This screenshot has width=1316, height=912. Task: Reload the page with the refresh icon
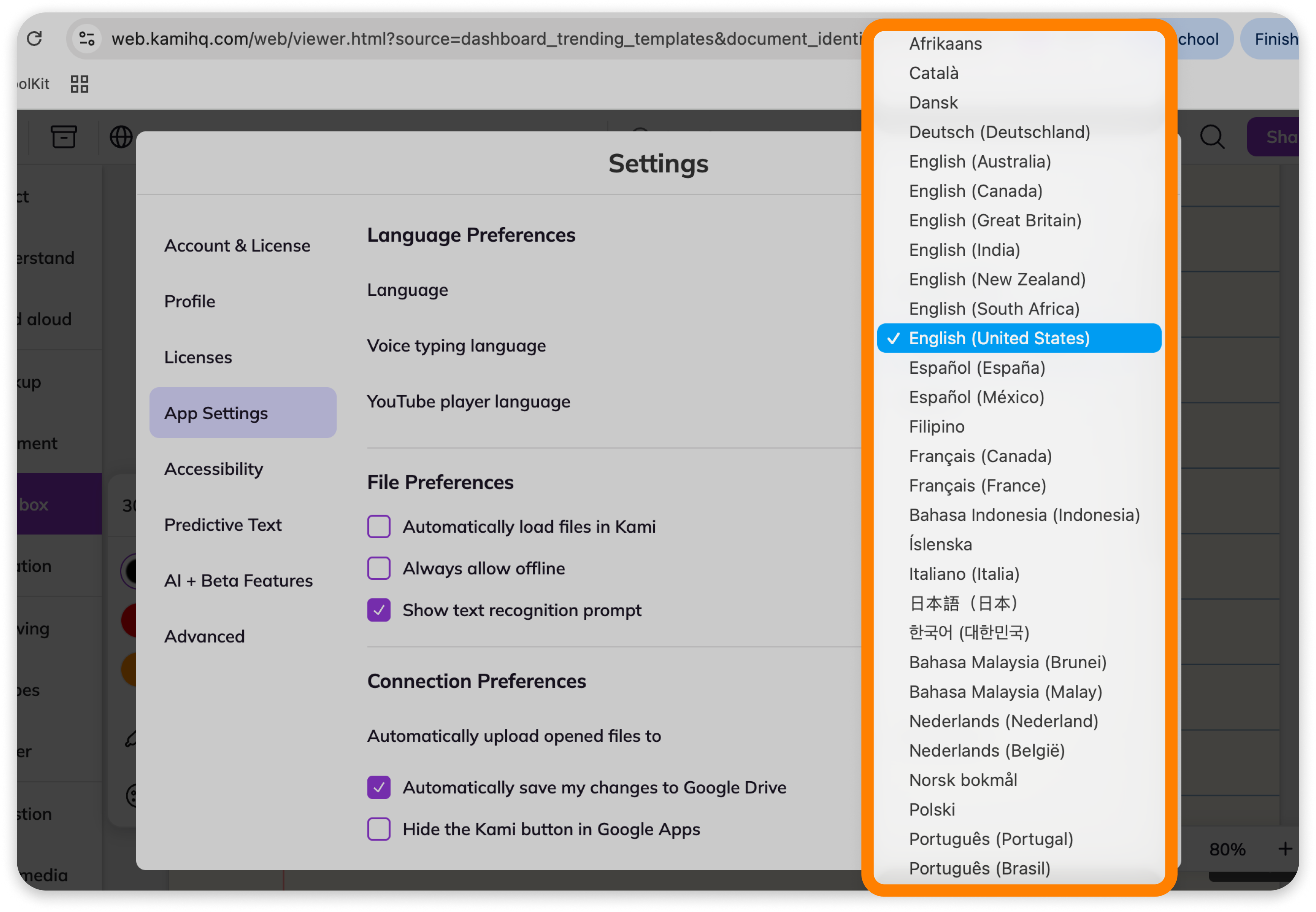[x=34, y=39]
